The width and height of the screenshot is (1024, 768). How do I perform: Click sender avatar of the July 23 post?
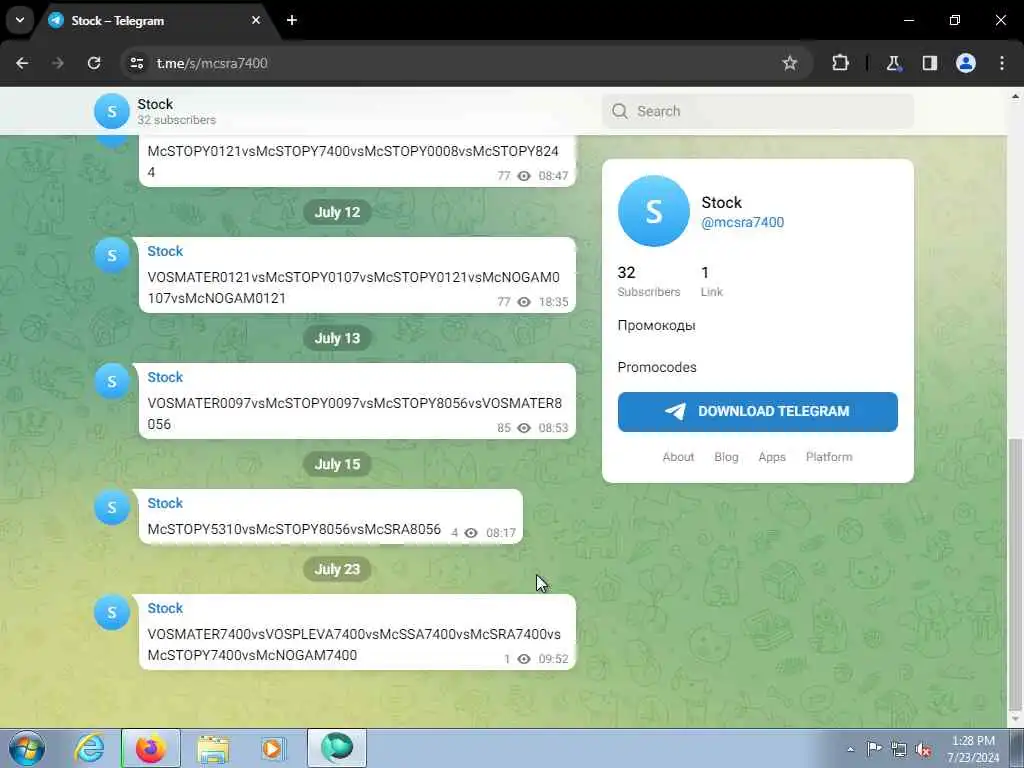click(x=112, y=613)
